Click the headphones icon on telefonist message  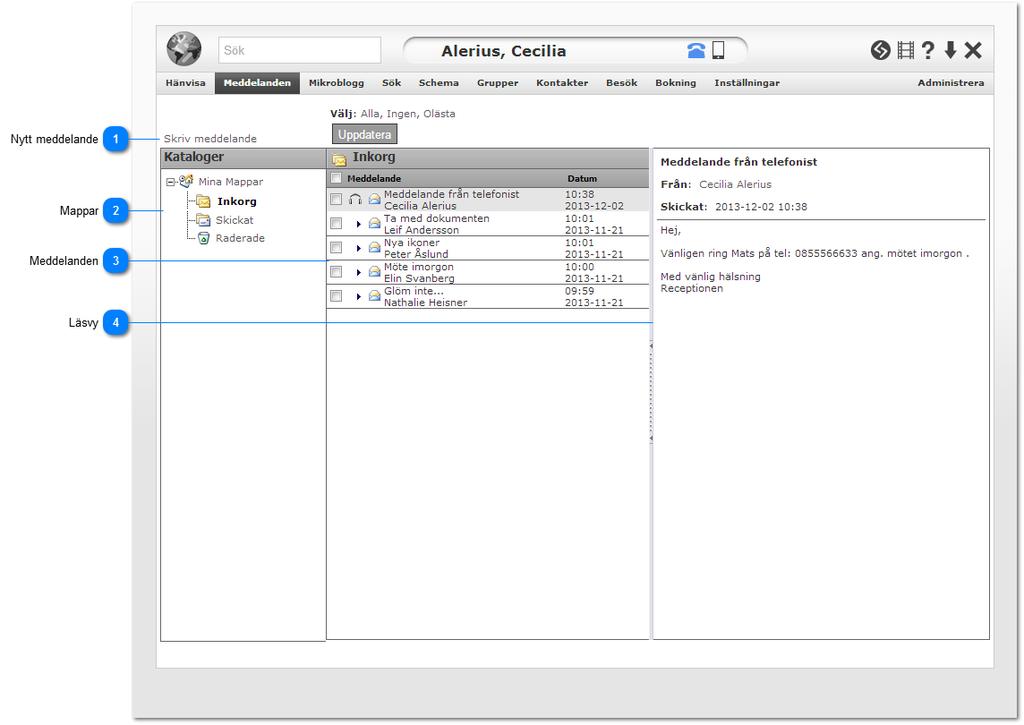[355, 199]
